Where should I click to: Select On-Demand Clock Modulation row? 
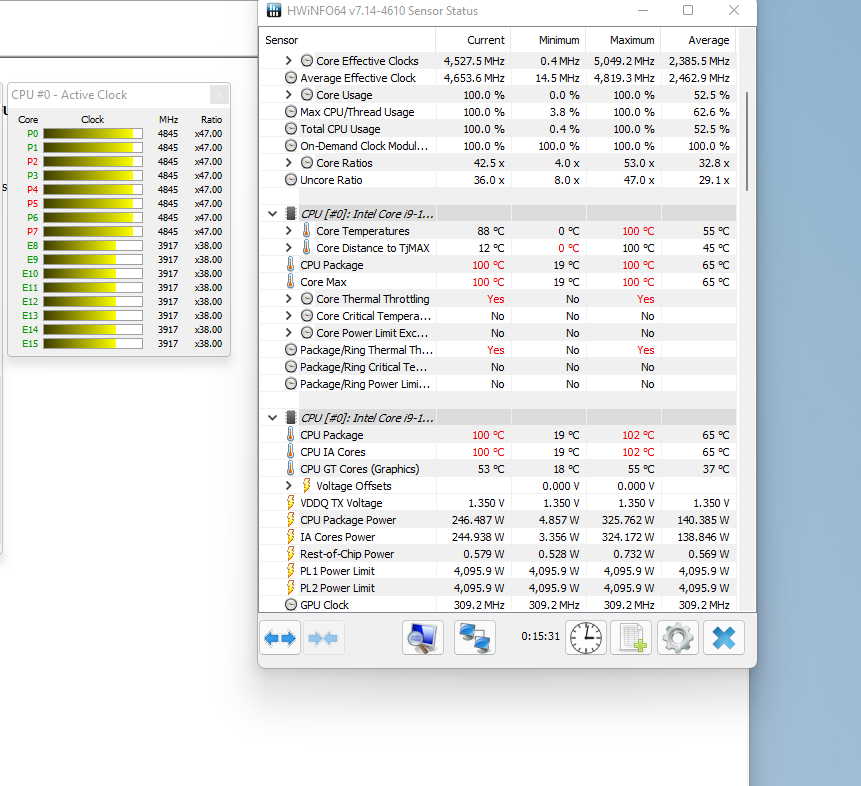coord(497,146)
